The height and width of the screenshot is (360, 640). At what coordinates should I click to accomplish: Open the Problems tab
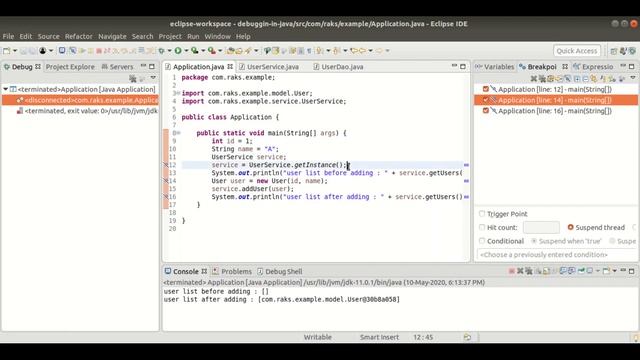point(232,271)
